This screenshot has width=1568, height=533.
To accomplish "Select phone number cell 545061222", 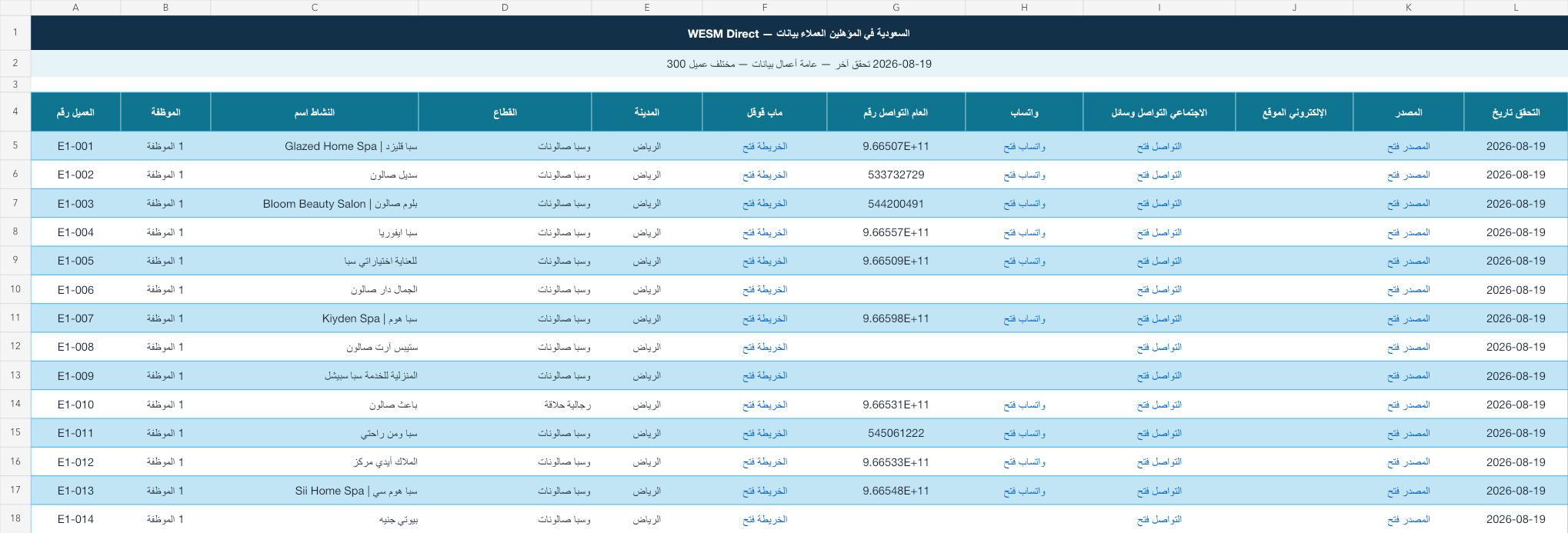I will tap(896, 433).
